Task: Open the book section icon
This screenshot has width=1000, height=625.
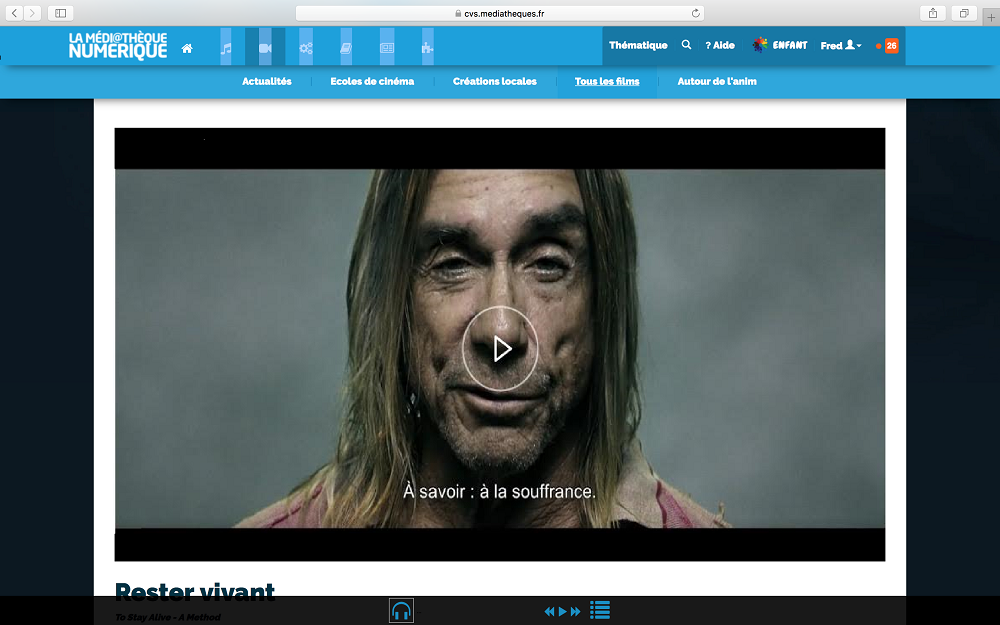Action: tap(346, 47)
